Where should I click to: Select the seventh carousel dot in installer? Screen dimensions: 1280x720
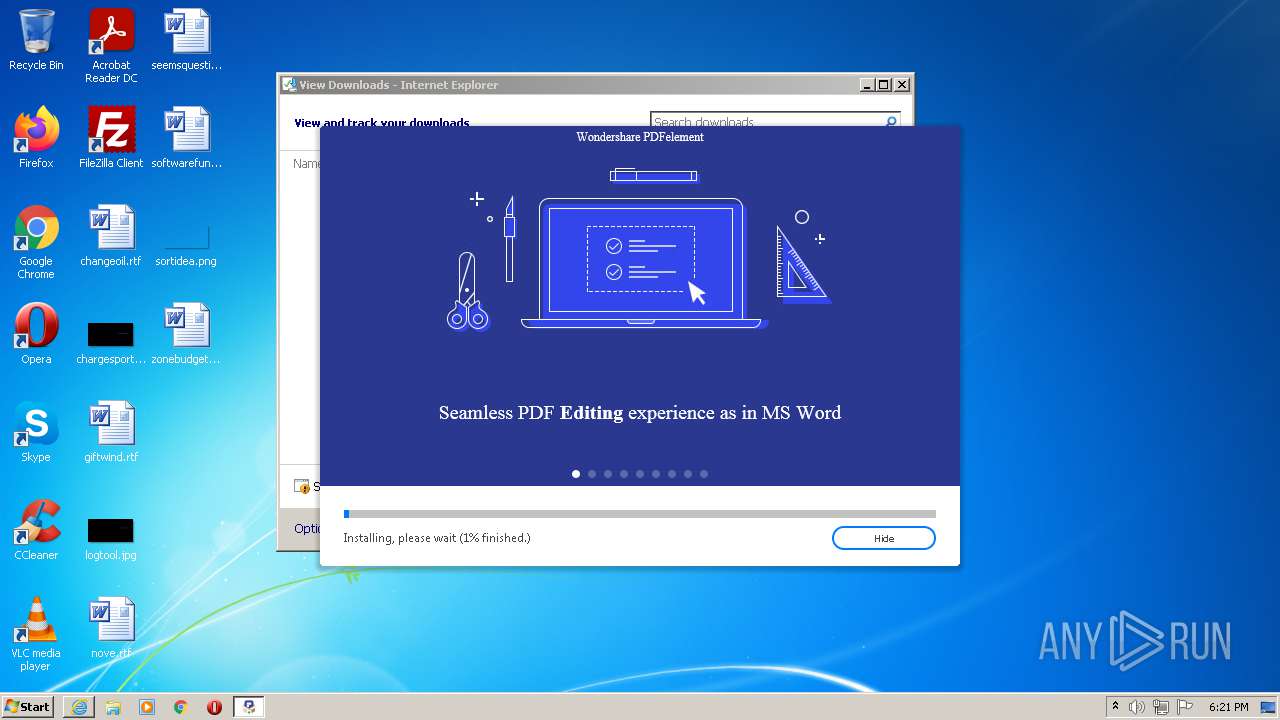tap(672, 474)
